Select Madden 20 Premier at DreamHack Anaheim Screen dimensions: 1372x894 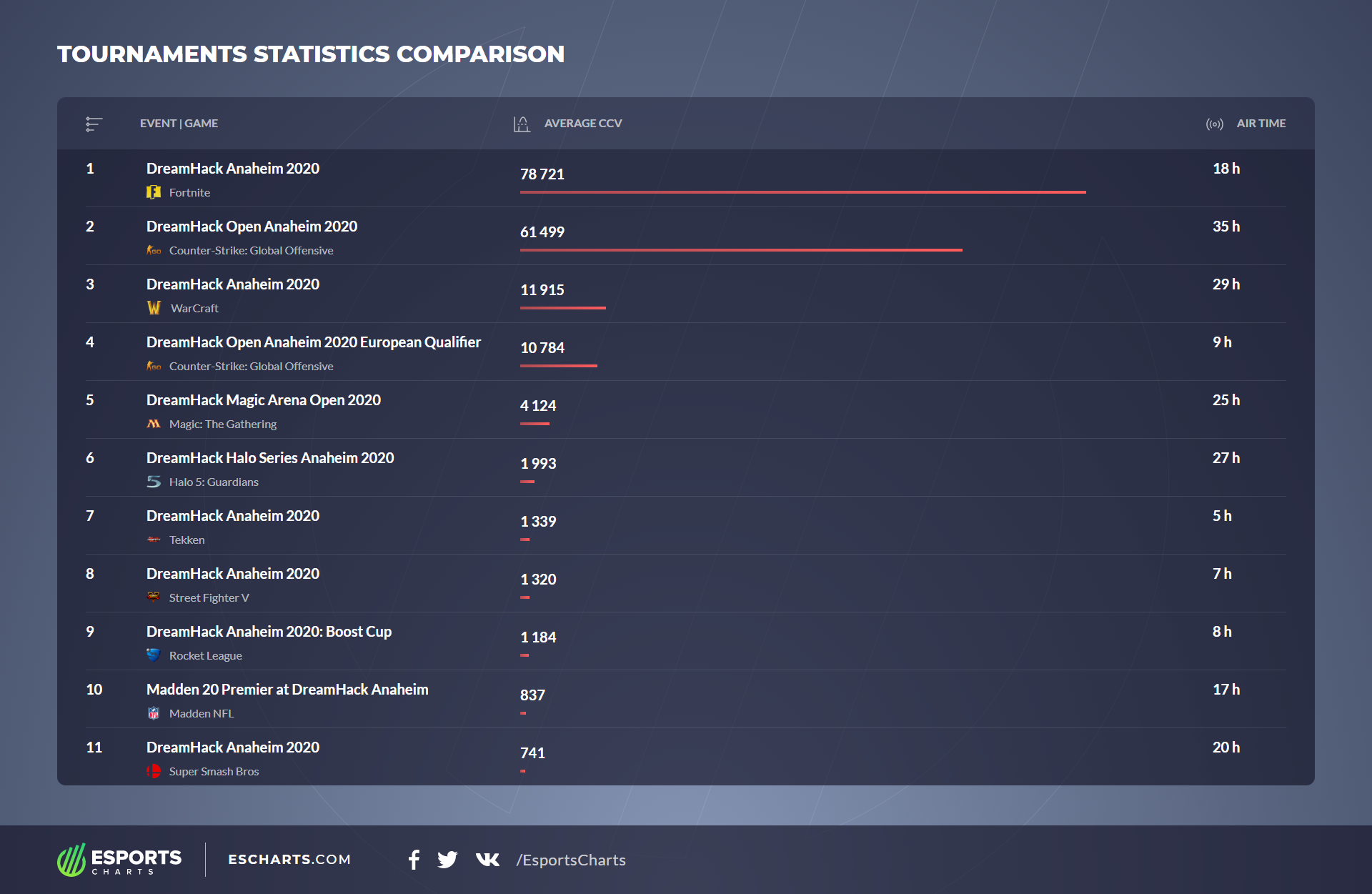tap(287, 690)
